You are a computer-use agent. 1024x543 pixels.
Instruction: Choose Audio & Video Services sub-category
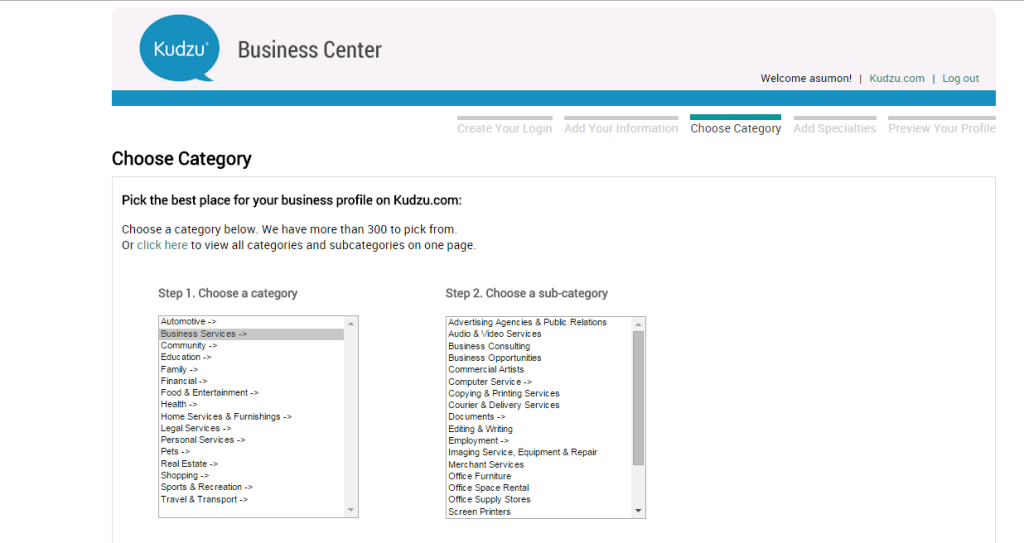click(x=539, y=334)
